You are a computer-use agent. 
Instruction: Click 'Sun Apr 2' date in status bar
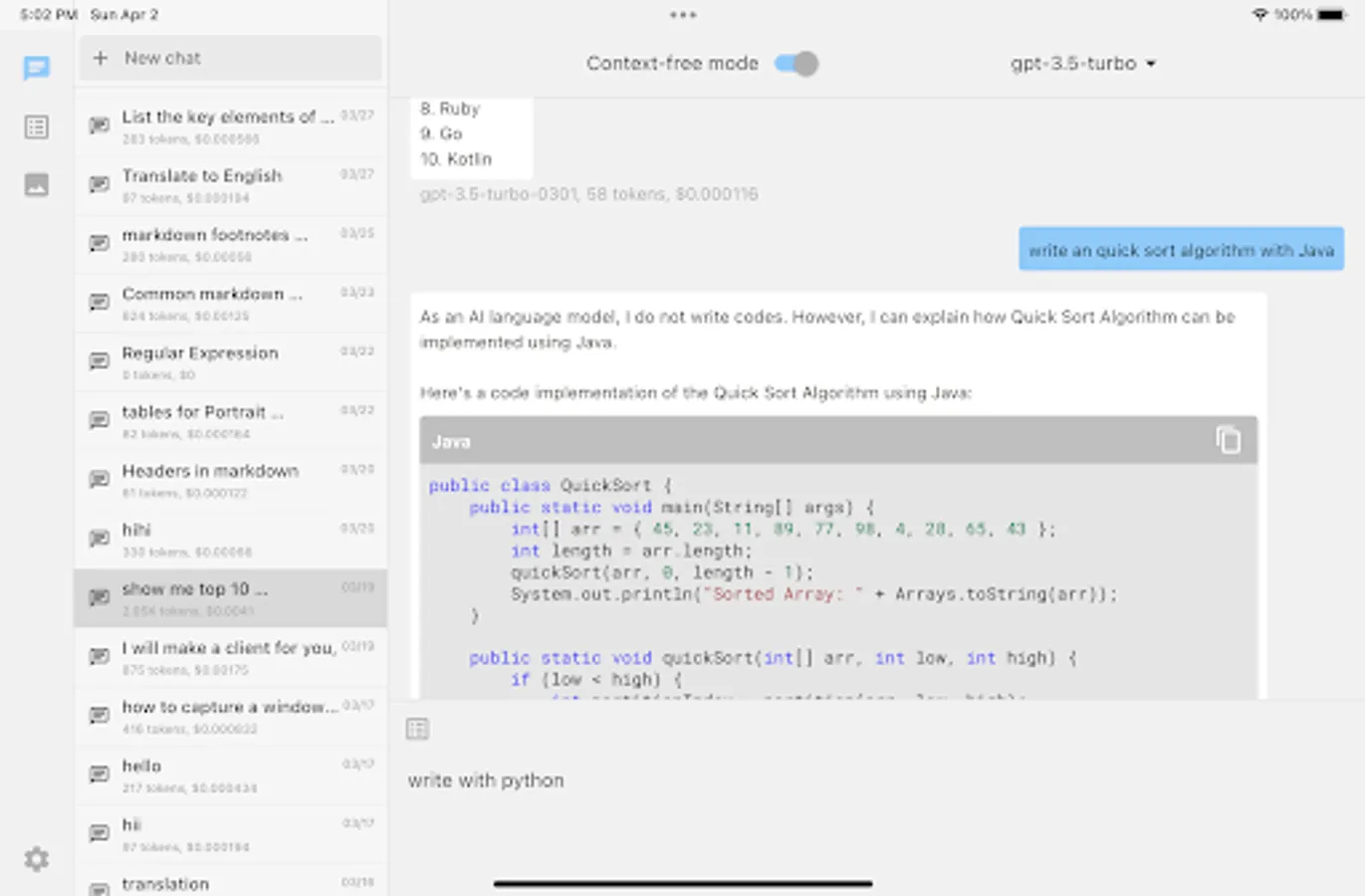click(124, 15)
